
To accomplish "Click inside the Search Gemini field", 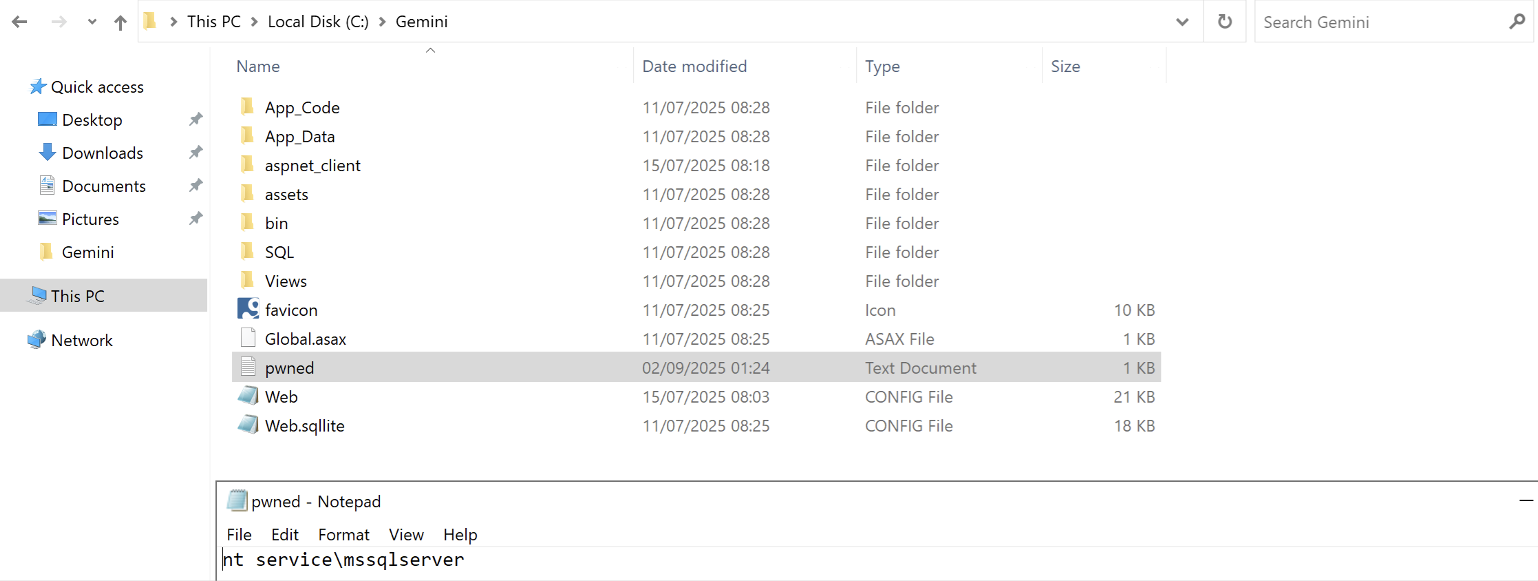I will pos(1380,21).
